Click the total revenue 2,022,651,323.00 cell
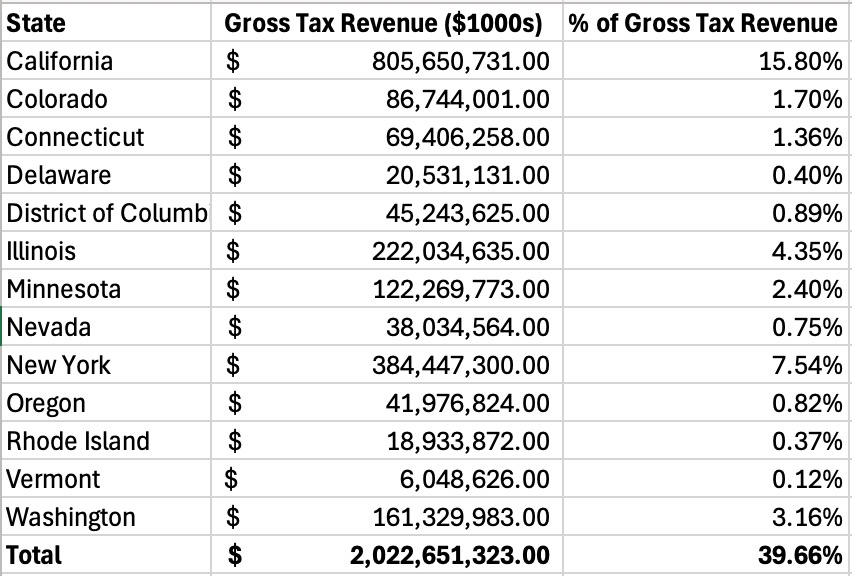Viewport: 852px width, 576px height. 449,556
